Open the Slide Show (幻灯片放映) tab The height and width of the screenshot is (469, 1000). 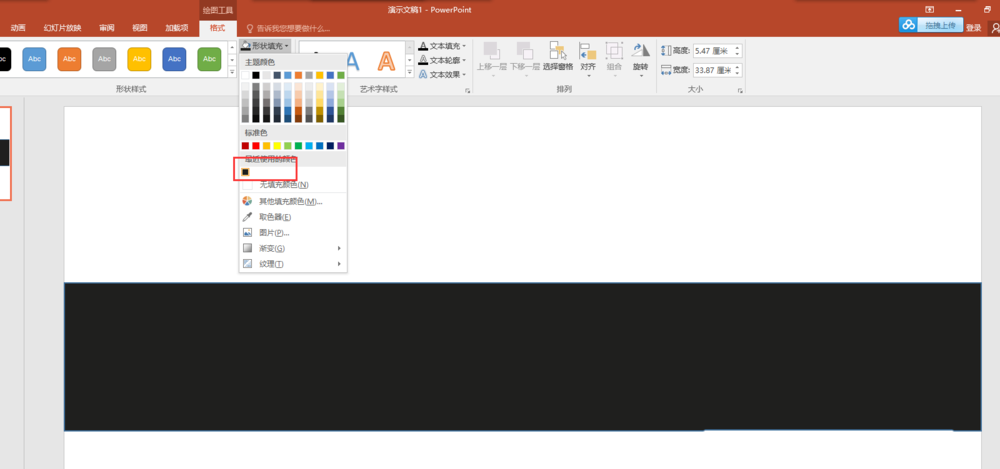(x=62, y=28)
